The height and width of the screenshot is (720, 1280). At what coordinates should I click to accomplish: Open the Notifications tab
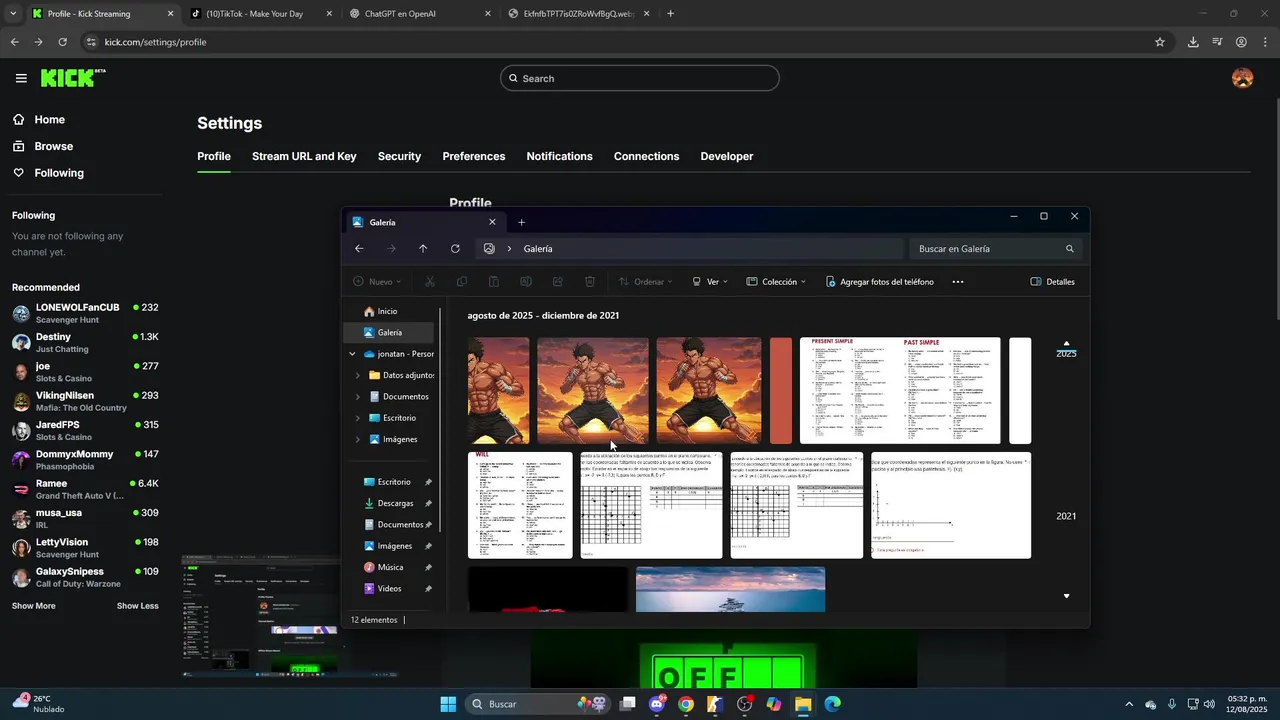(x=560, y=156)
